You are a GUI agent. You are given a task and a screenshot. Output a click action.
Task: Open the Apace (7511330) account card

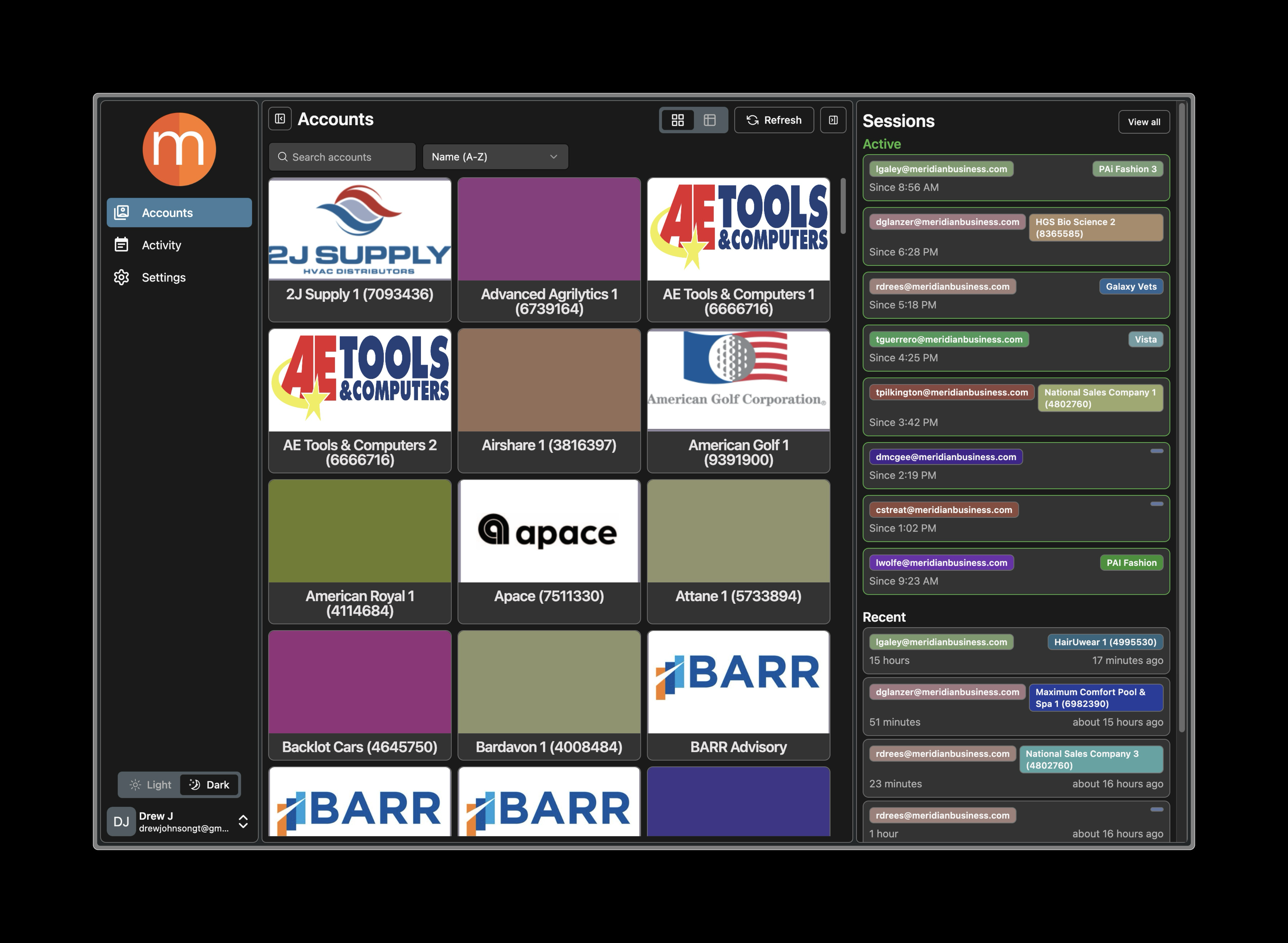tap(549, 552)
